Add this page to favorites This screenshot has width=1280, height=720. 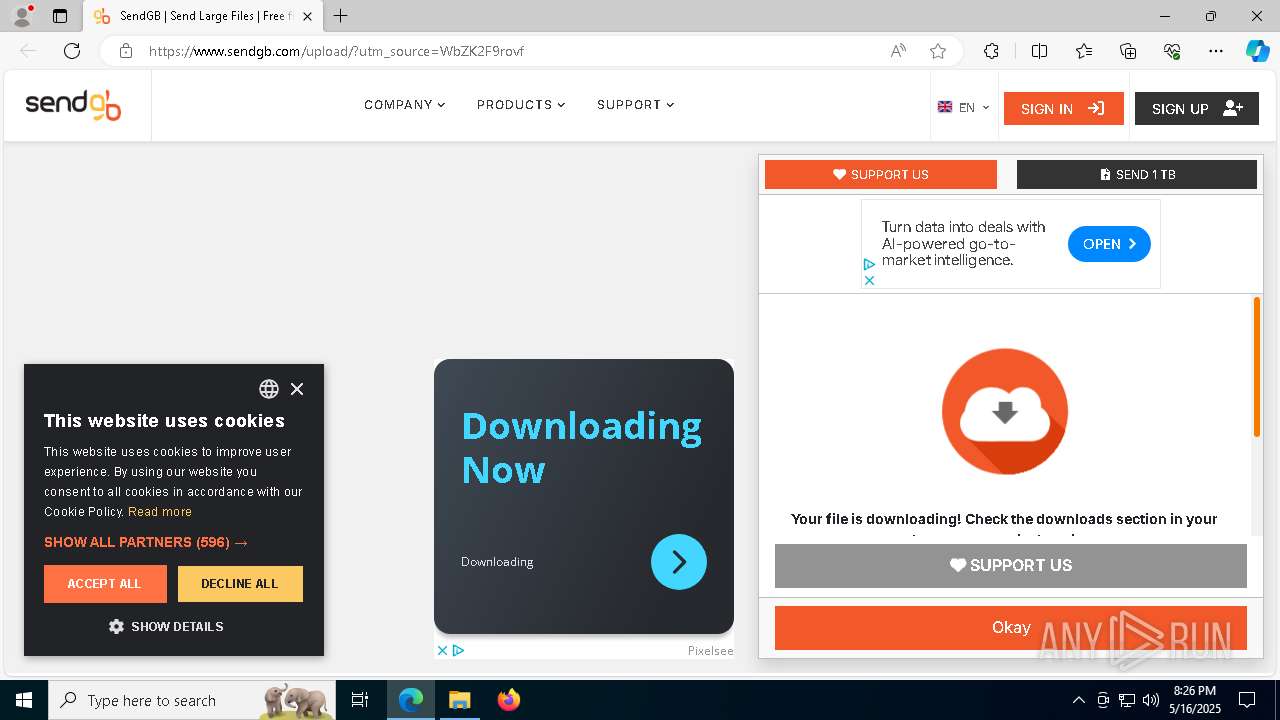click(937, 51)
